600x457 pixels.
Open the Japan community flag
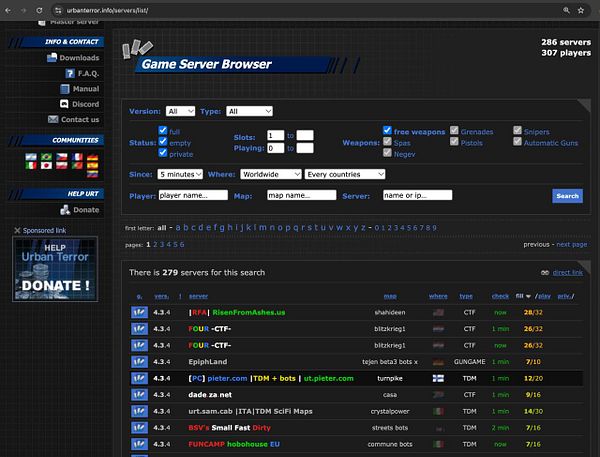click(x=46, y=165)
